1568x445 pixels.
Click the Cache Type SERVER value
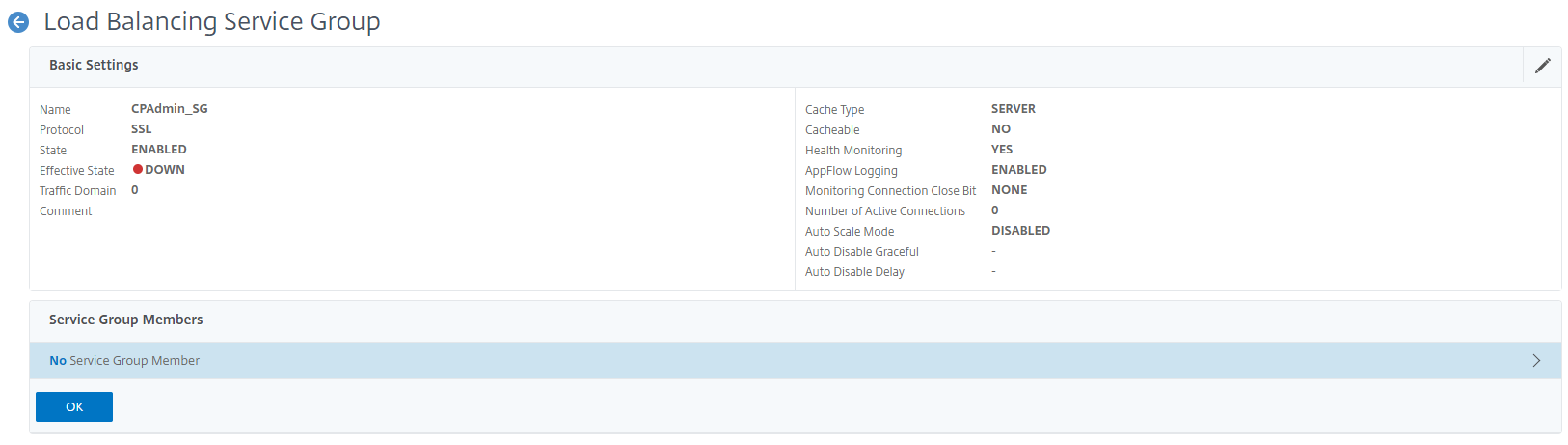(x=1014, y=109)
